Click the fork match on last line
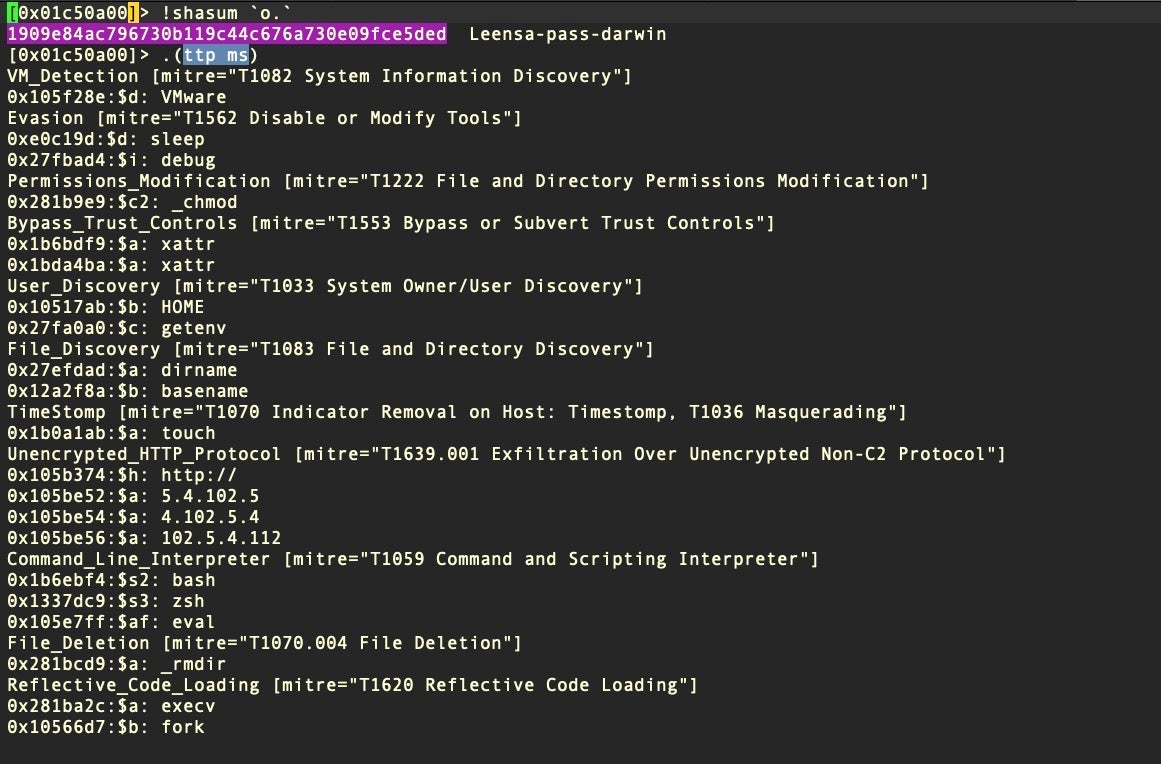Screen dimensions: 1161x764 (x=182, y=727)
